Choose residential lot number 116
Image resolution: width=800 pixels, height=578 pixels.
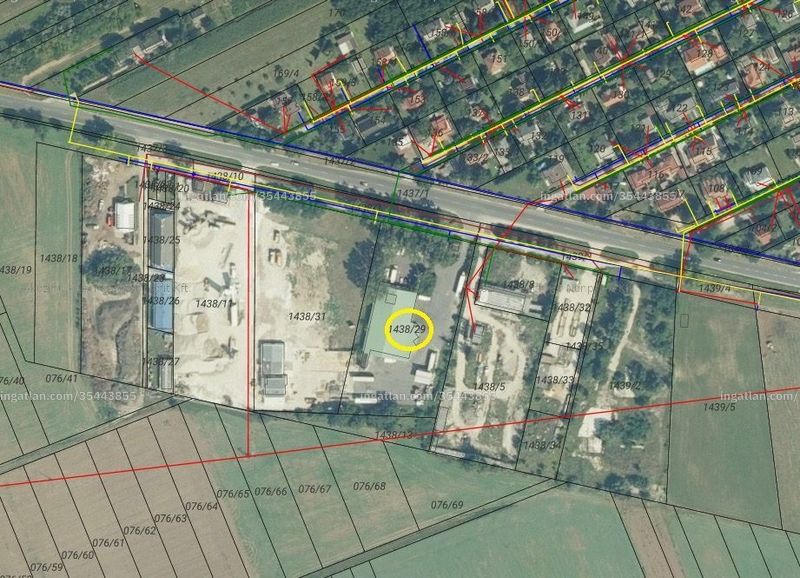[x=656, y=175]
